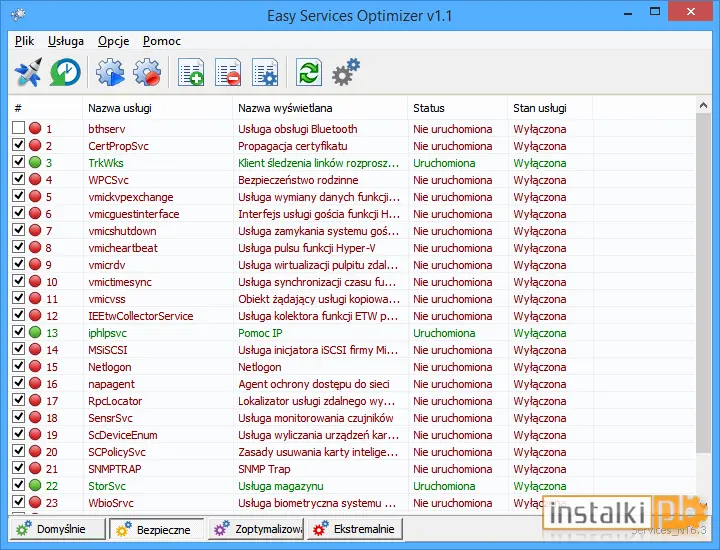The height and width of the screenshot is (550, 720).
Task: Uncheck the TrkWks row checkbox
Action: (x=18, y=162)
